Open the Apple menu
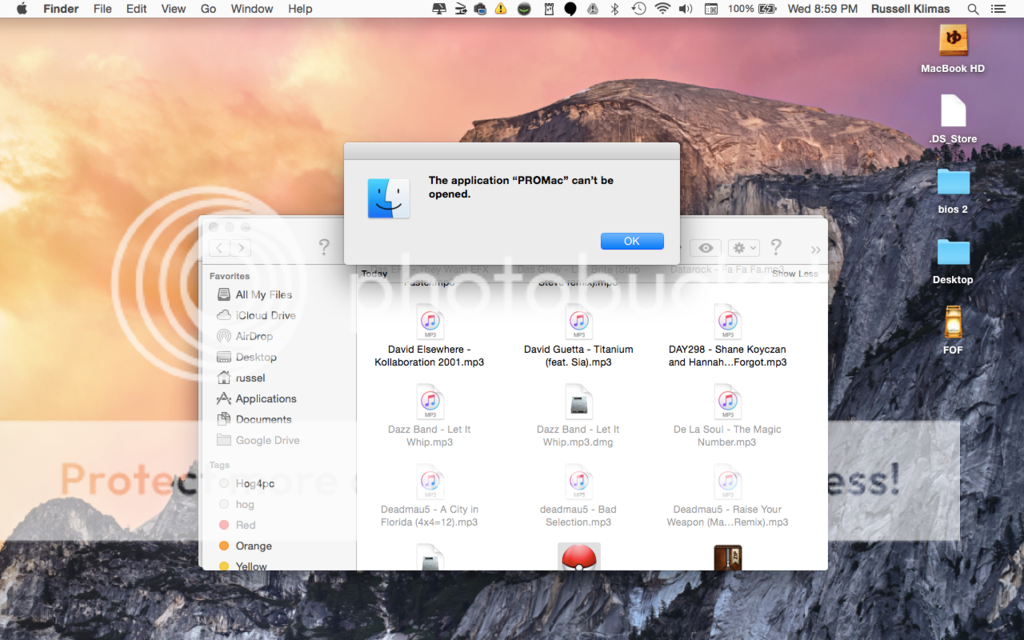The width and height of the screenshot is (1024, 640). pos(21,9)
